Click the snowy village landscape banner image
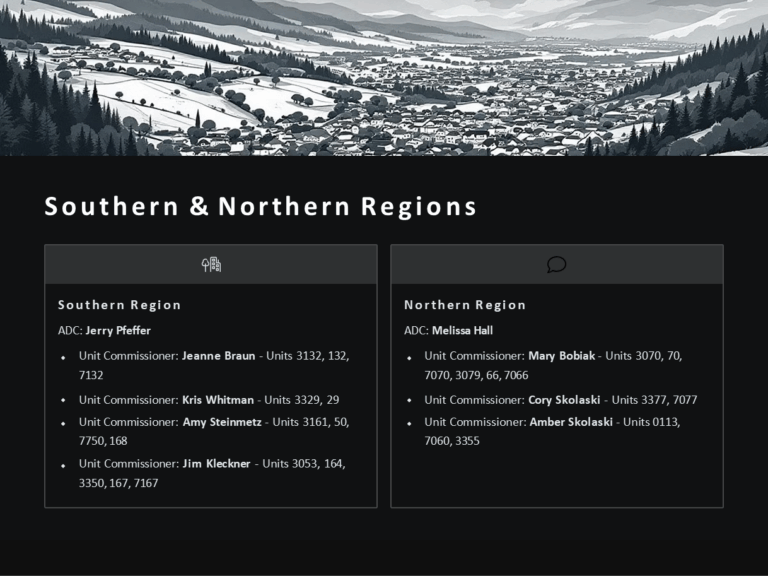Viewport: 768px width, 576px height. [384, 77]
